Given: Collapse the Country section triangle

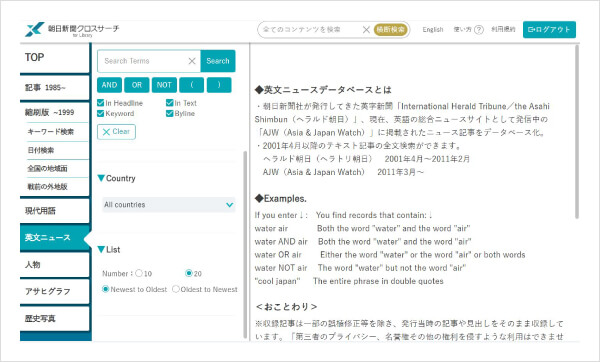Looking at the screenshot, I should (101, 178).
